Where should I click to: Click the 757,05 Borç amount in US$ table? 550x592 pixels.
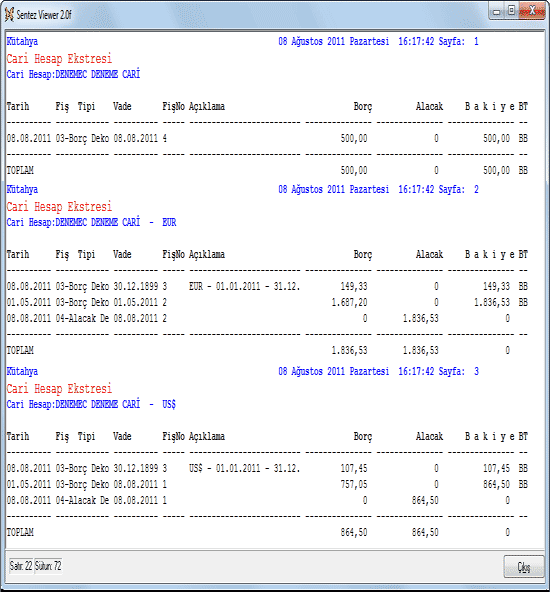point(354,484)
